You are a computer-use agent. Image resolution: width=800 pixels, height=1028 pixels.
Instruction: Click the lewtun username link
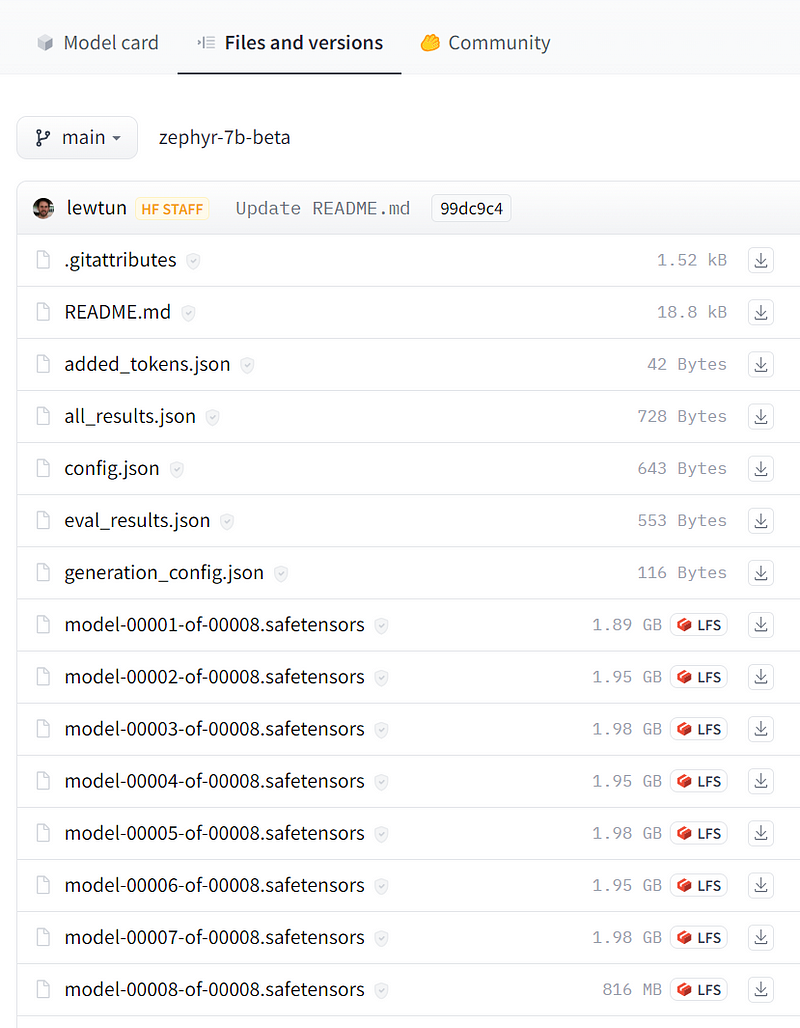click(96, 208)
